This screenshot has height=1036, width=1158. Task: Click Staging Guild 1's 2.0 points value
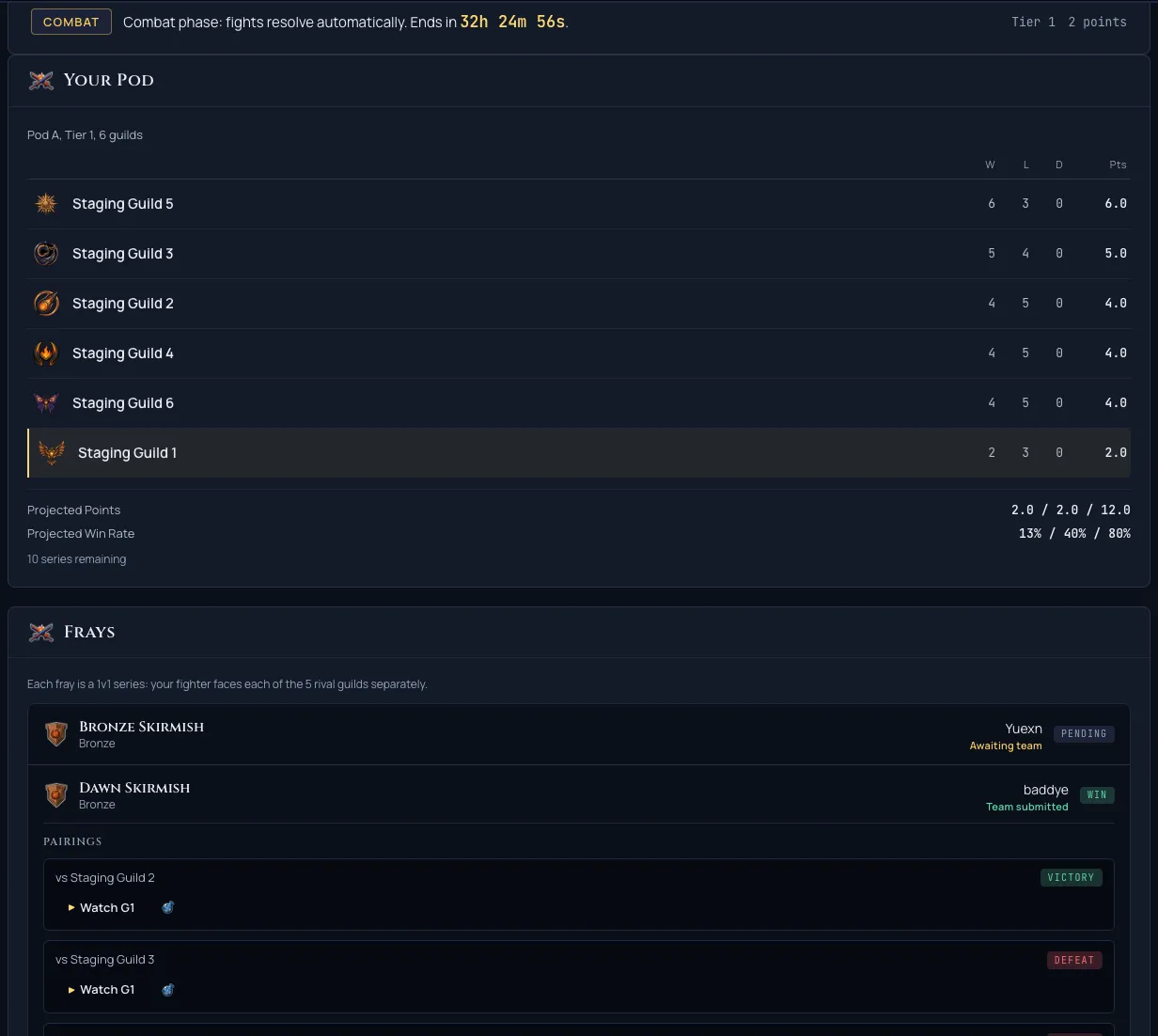[x=1116, y=452]
